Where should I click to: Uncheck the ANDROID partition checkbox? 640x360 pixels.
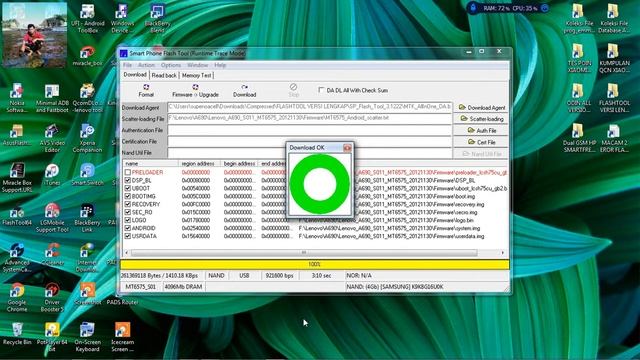[128, 228]
